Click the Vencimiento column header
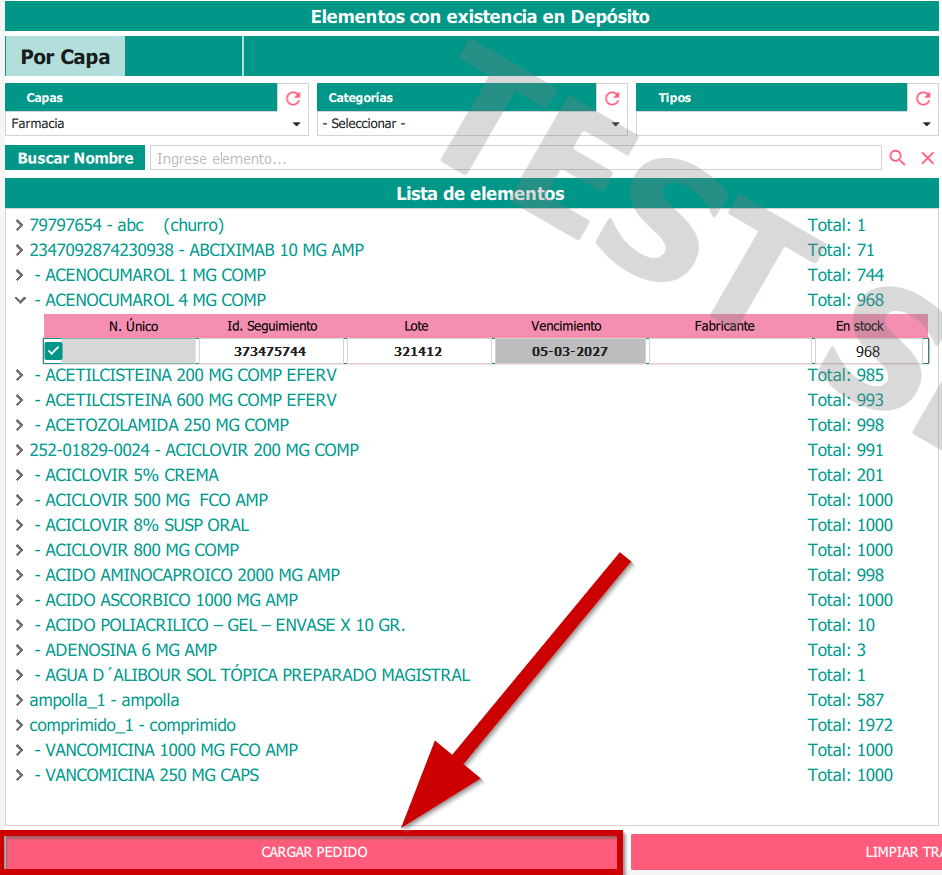 click(x=566, y=326)
